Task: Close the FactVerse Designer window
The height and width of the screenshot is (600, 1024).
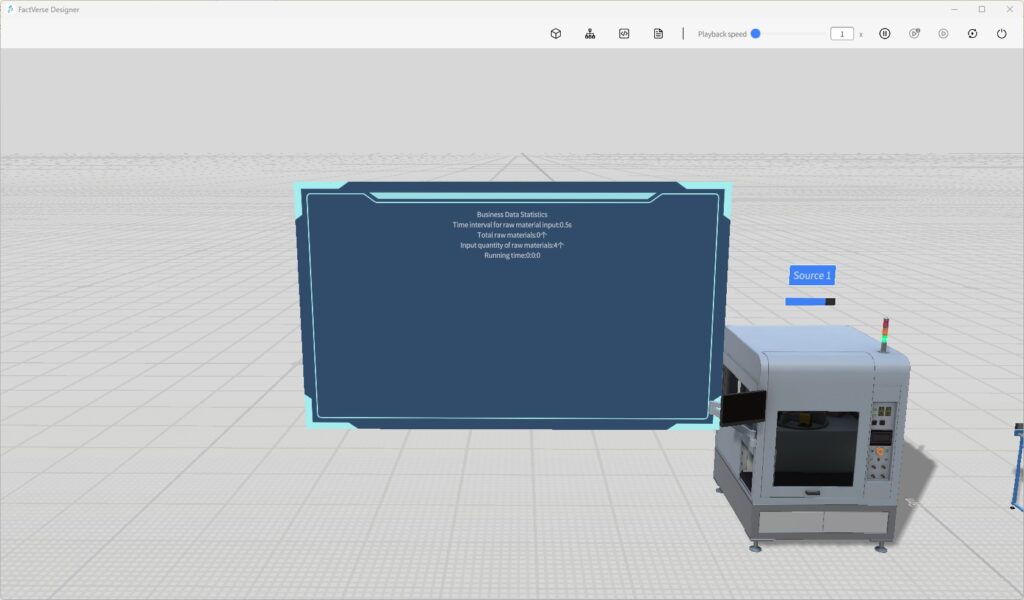Action: click(1008, 9)
